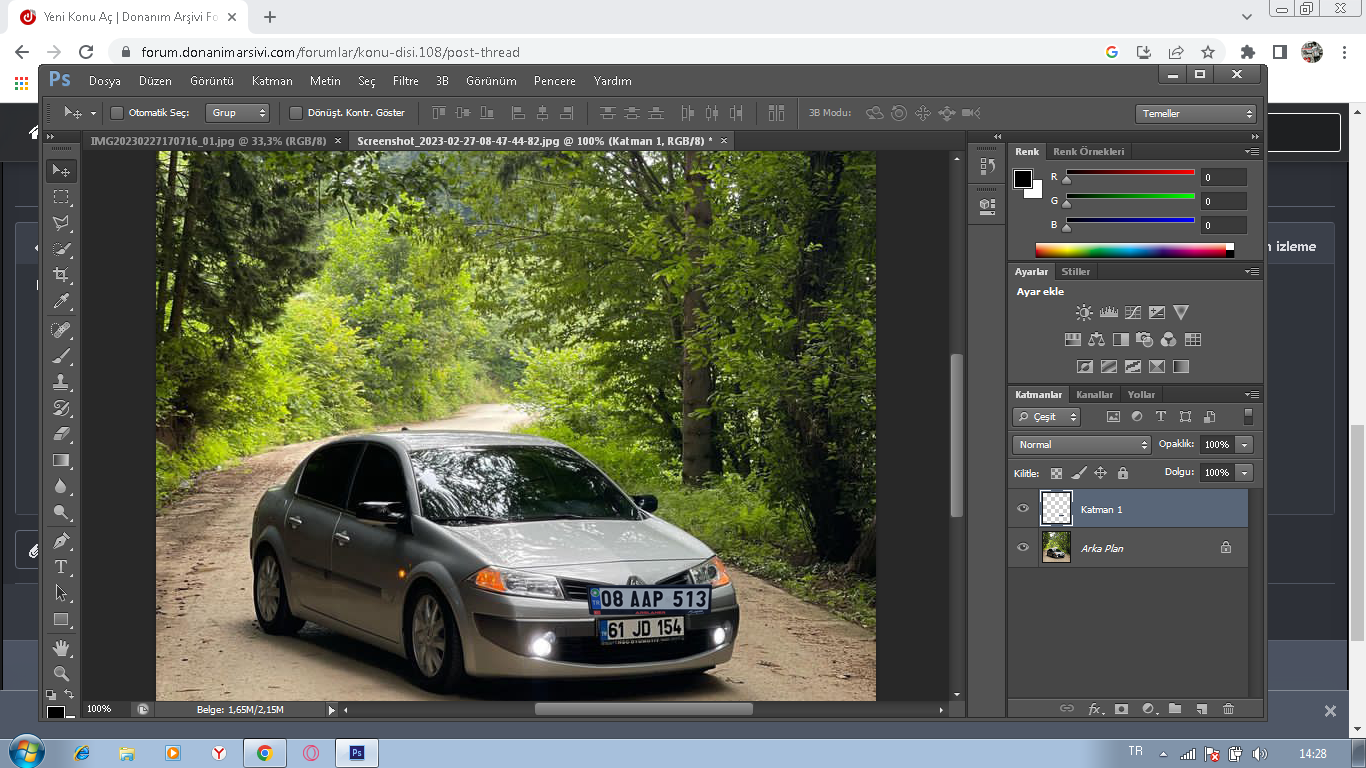
Task: Open the Opaklık slider dropdown arrow
Action: 1245,445
